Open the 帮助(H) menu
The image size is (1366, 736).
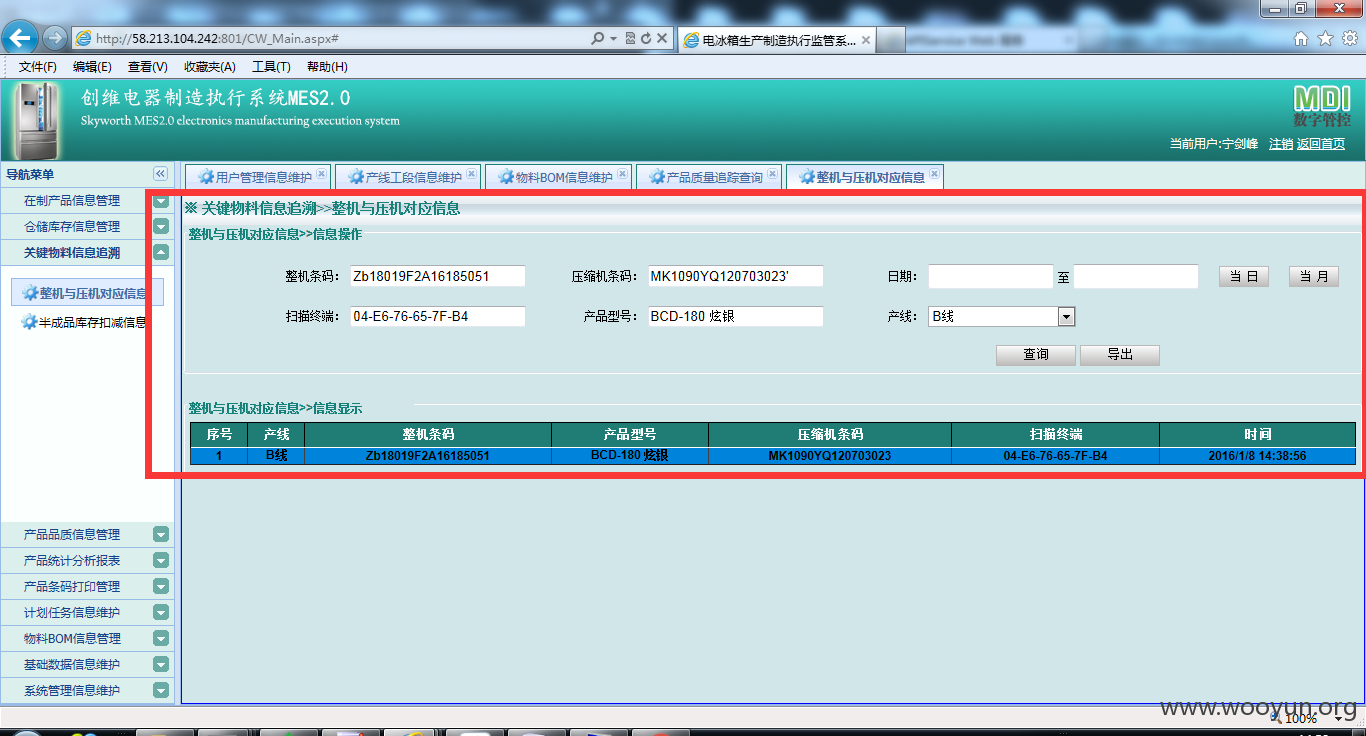click(x=327, y=67)
